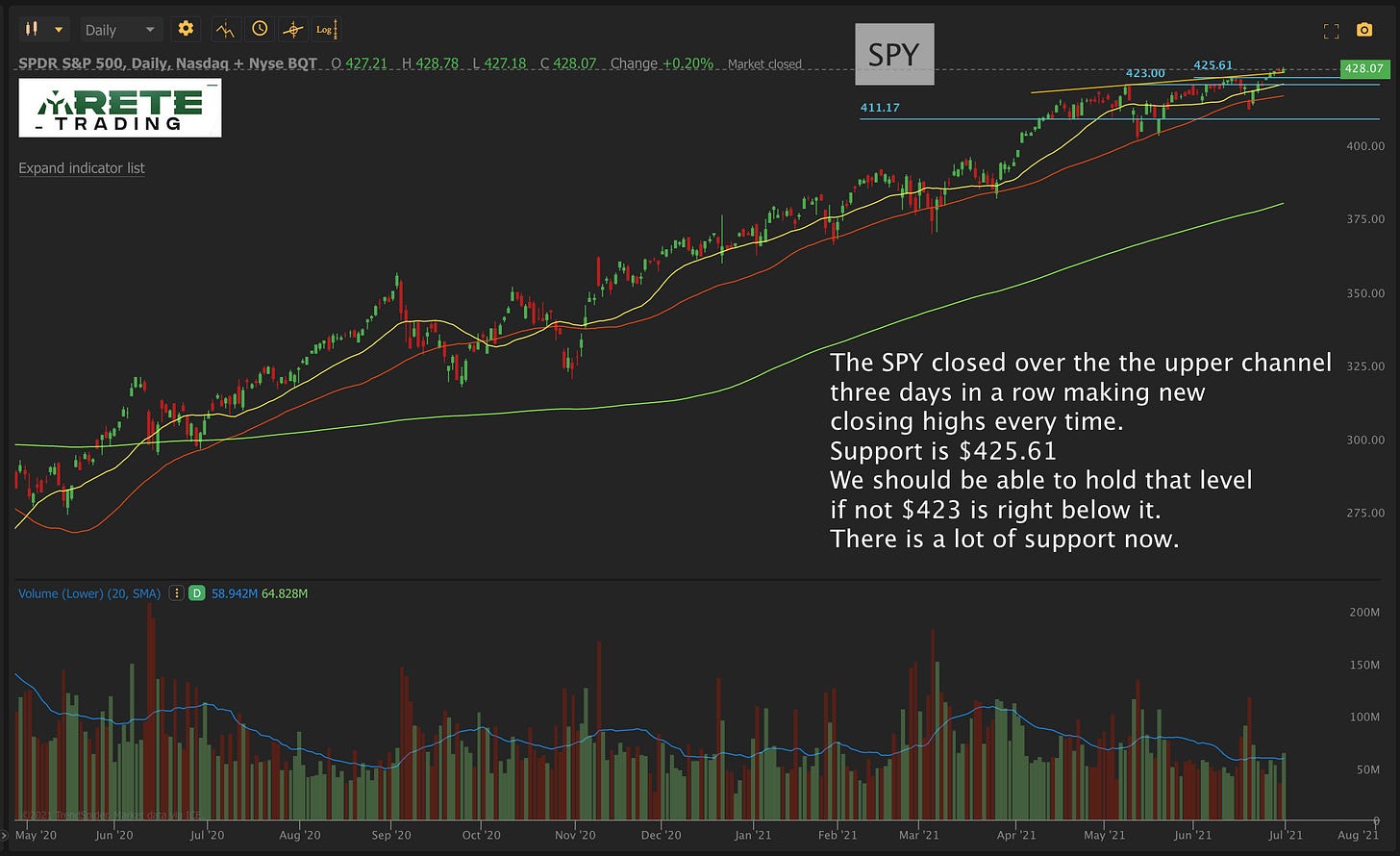Click the annotation text about upper channel
Viewport: 1400px width, 856px height.
pos(1081,450)
